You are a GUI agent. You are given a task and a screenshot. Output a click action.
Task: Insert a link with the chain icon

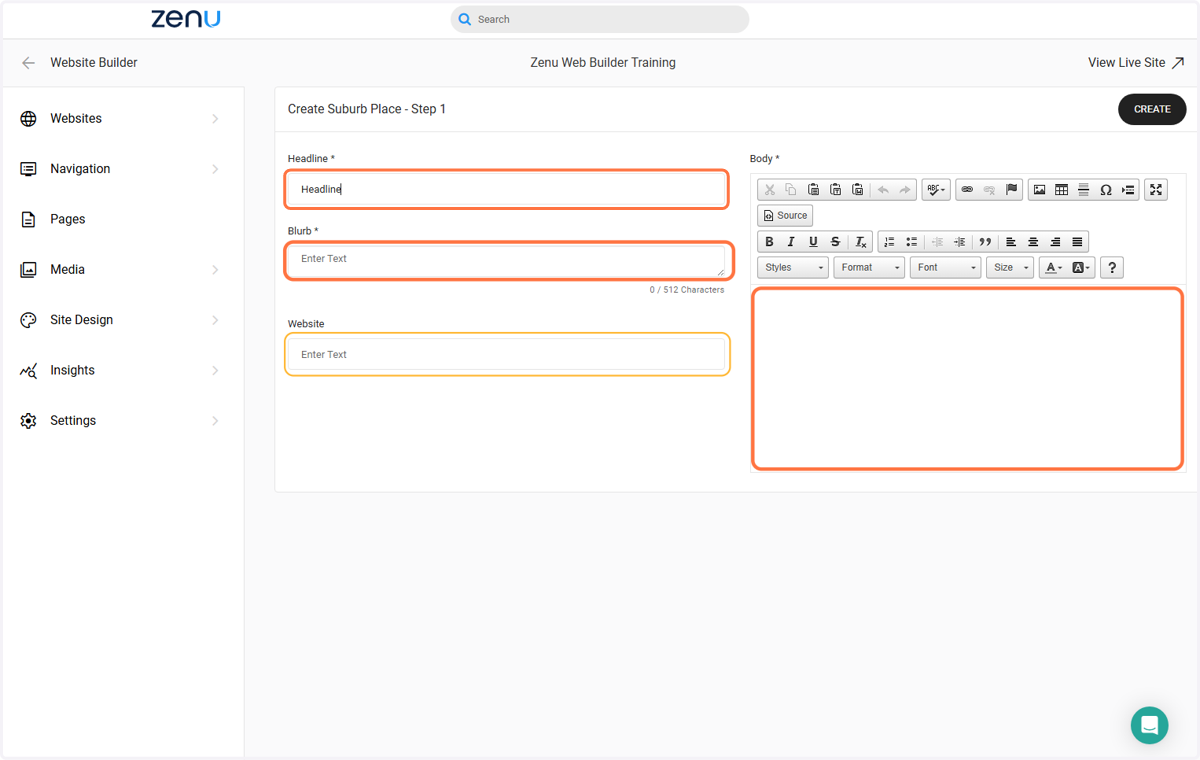967,190
